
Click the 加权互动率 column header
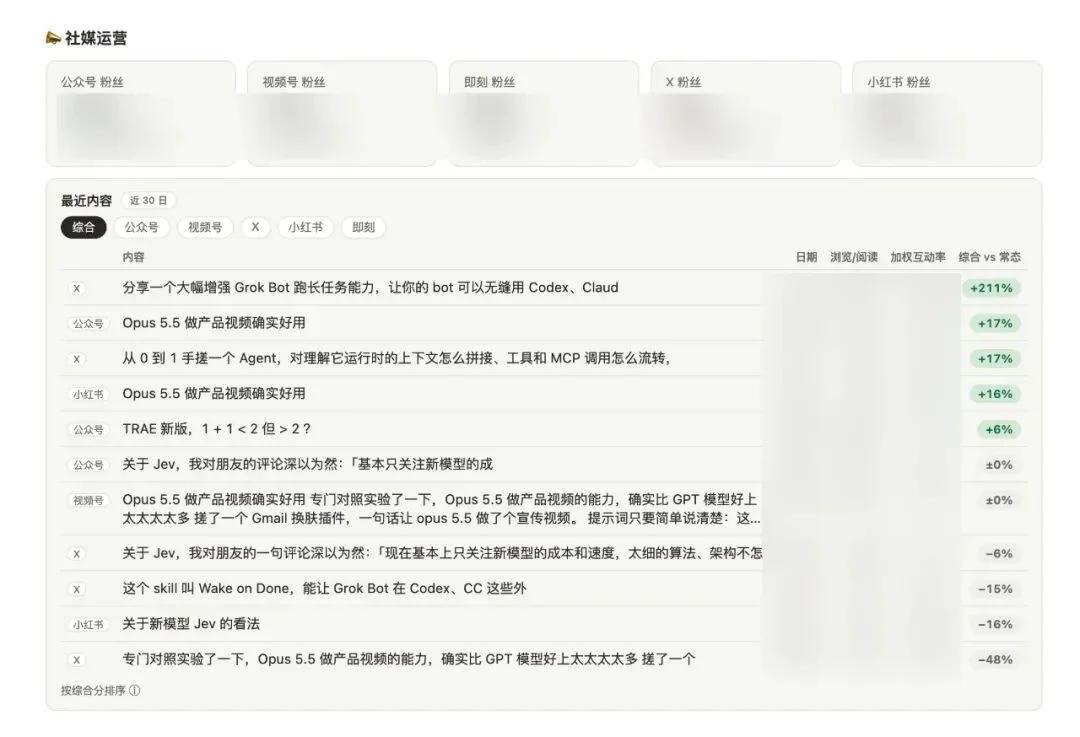pos(917,257)
